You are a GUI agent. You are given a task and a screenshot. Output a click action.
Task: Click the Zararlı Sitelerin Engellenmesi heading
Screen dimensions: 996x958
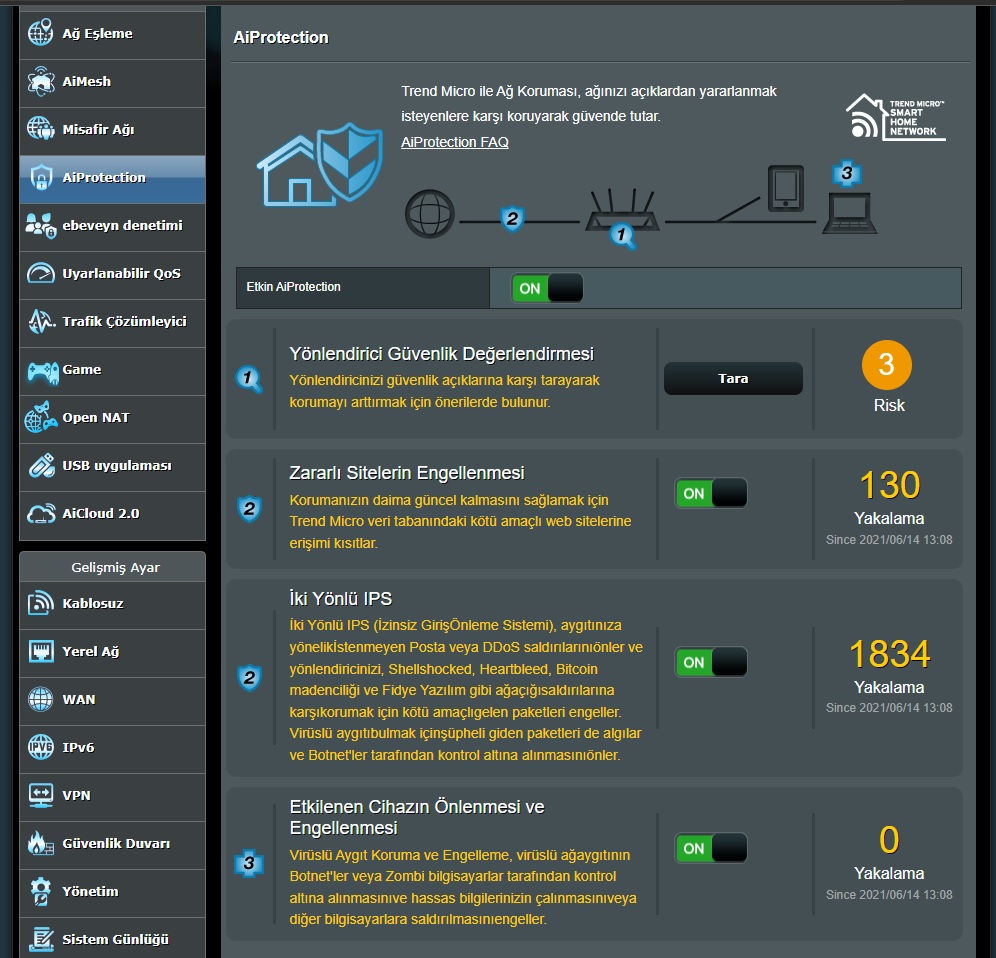point(407,473)
